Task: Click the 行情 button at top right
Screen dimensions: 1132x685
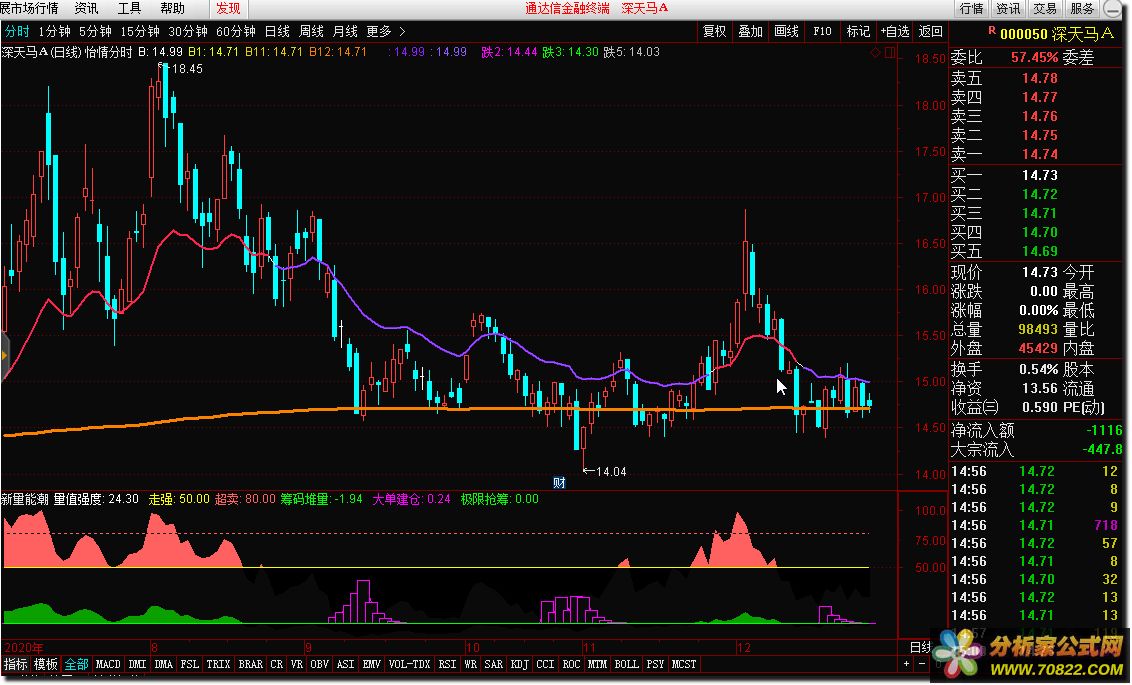Action: point(972,9)
